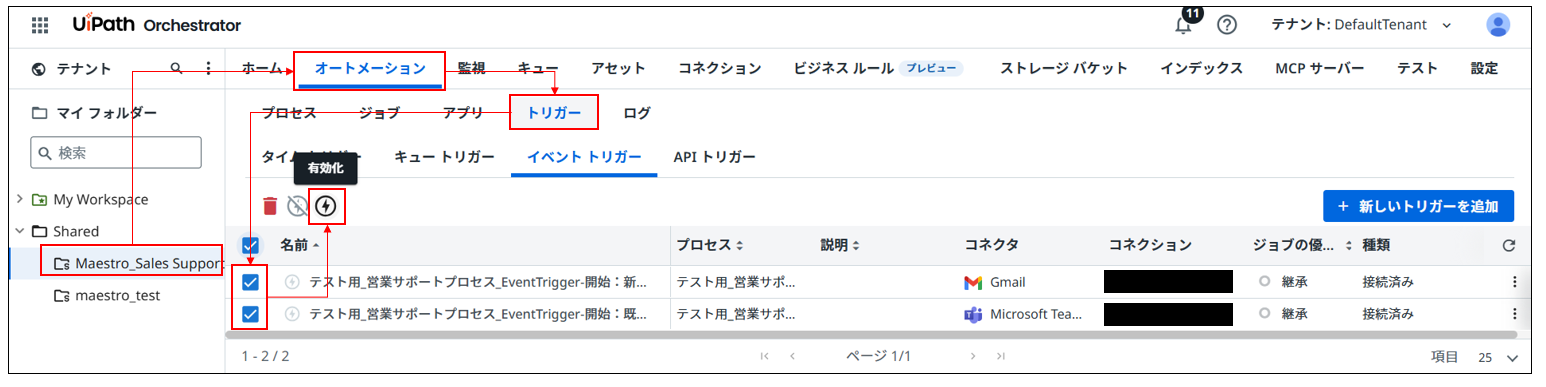The height and width of the screenshot is (387, 1546).
Task: Sort by the 名前 column
Action: click(x=301, y=245)
